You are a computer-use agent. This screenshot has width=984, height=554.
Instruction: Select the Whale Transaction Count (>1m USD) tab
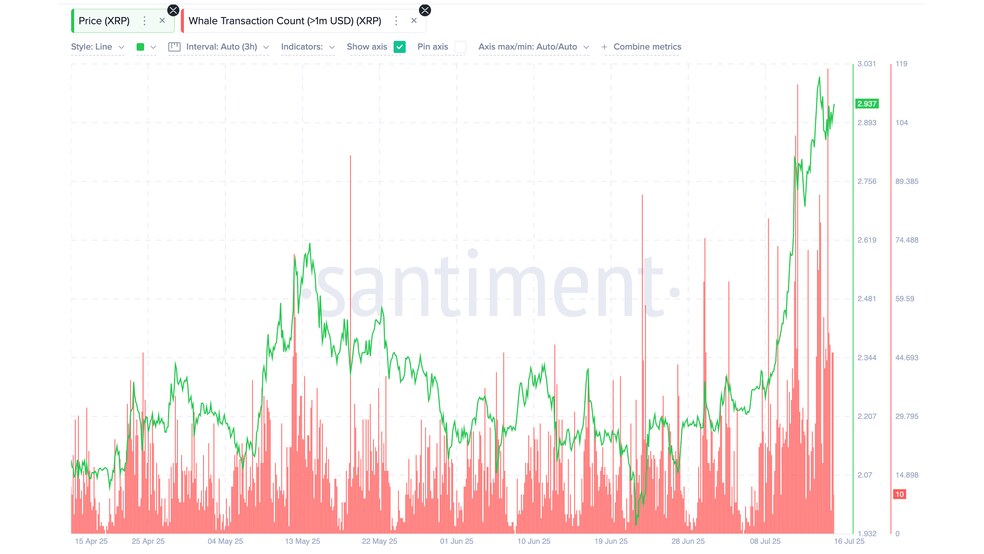[285, 21]
